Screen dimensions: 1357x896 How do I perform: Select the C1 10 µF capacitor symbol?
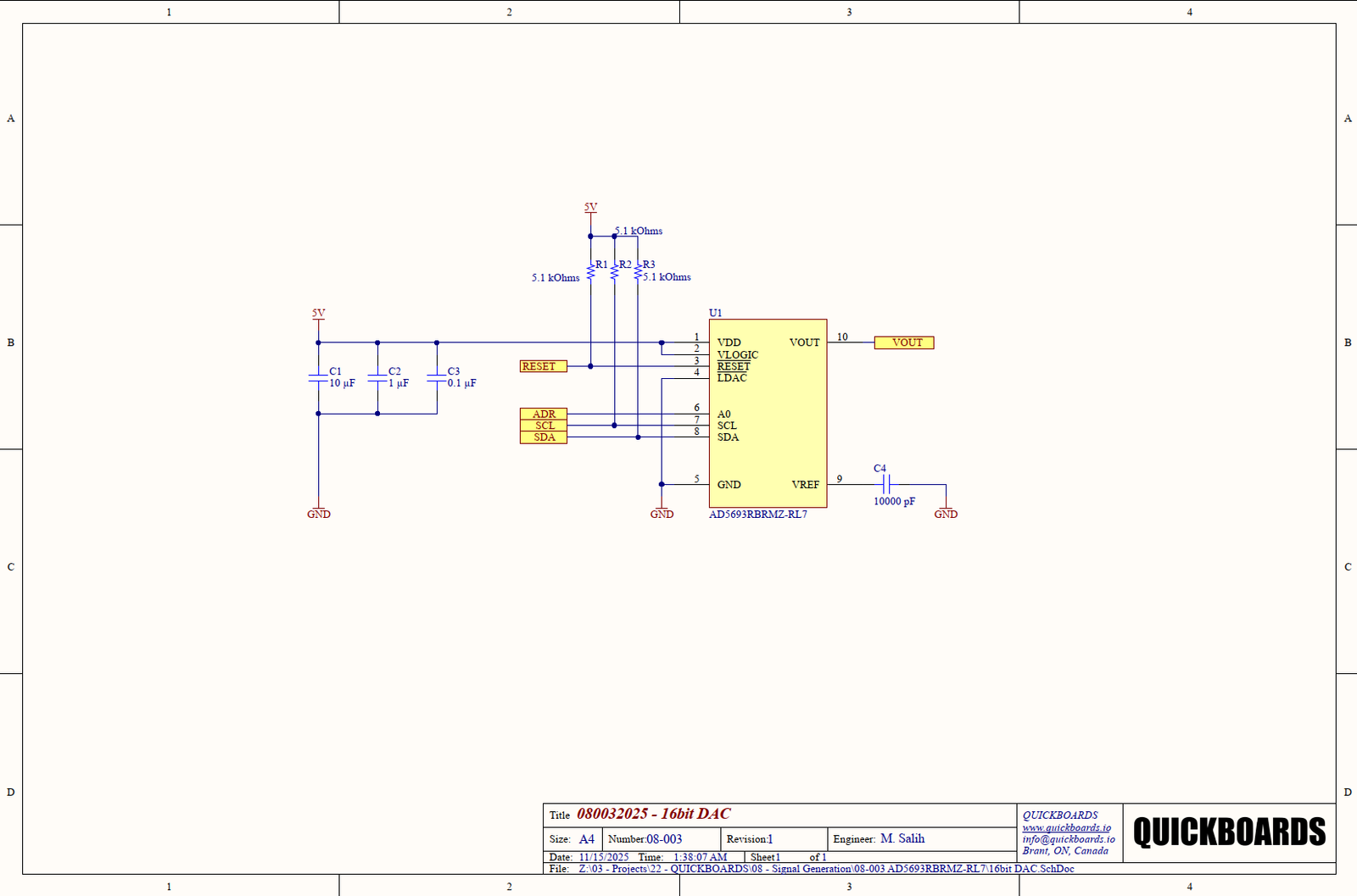click(318, 378)
